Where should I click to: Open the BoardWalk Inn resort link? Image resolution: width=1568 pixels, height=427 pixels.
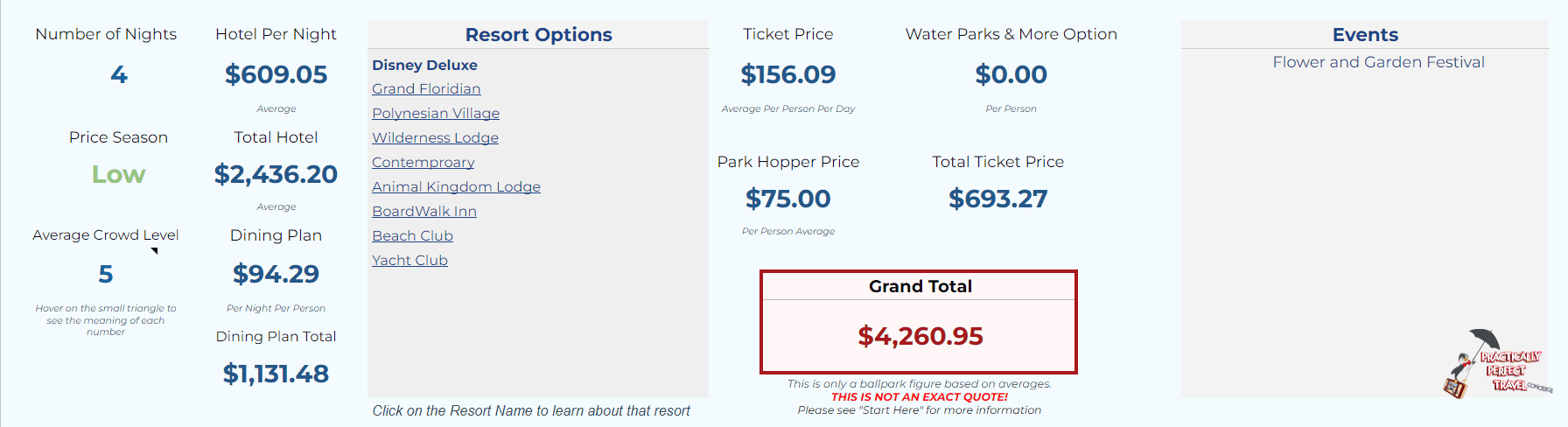click(x=424, y=211)
